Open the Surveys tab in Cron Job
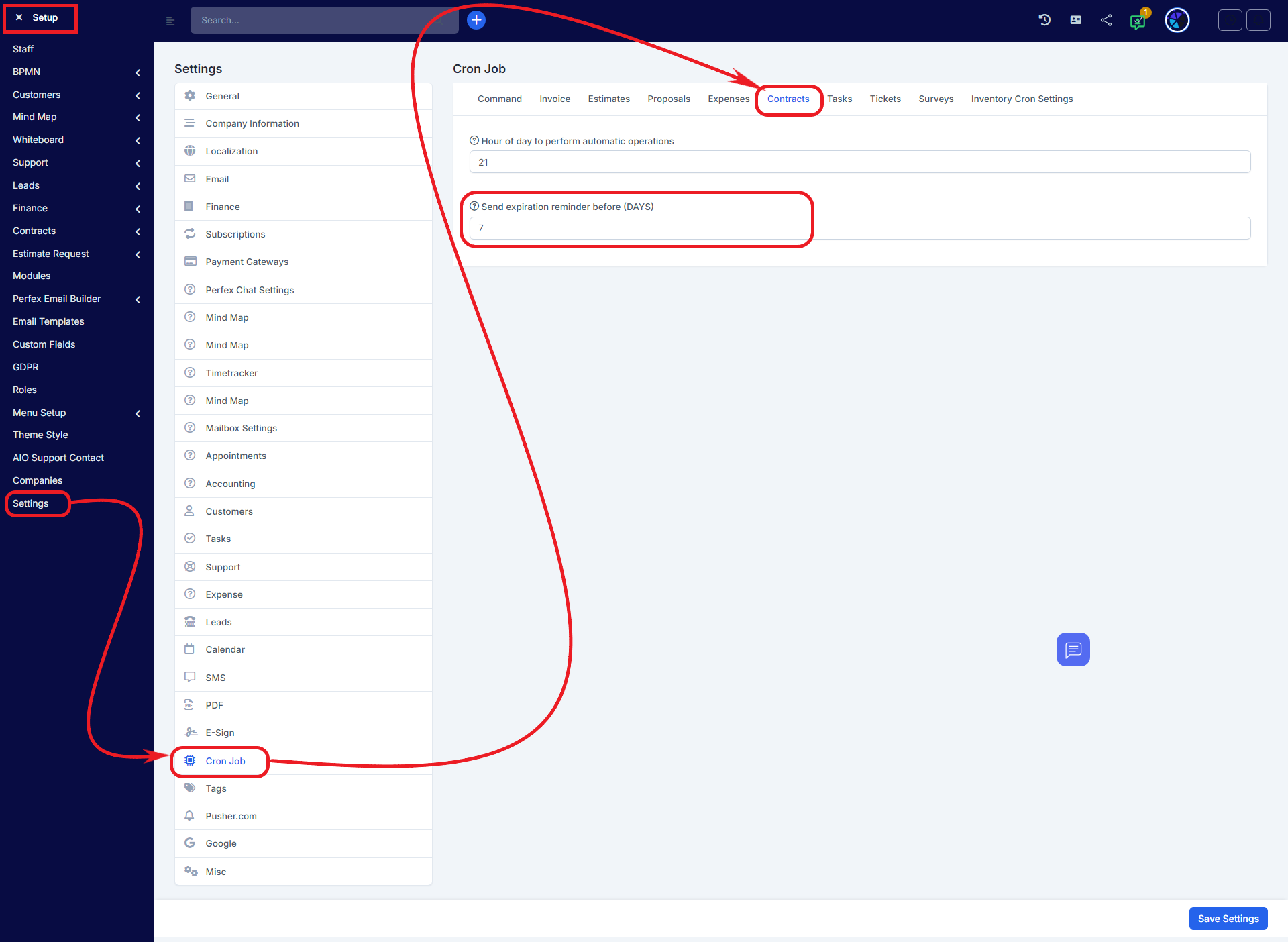Screen dimensions: 1288x942 pyautogui.click(x=936, y=99)
